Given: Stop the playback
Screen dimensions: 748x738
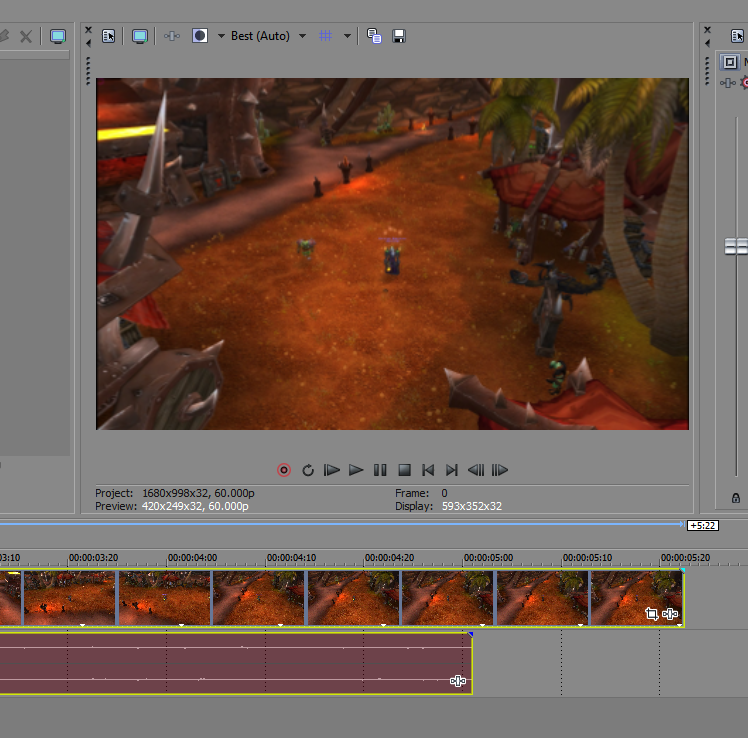Looking at the screenshot, I should (x=404, y=470).
